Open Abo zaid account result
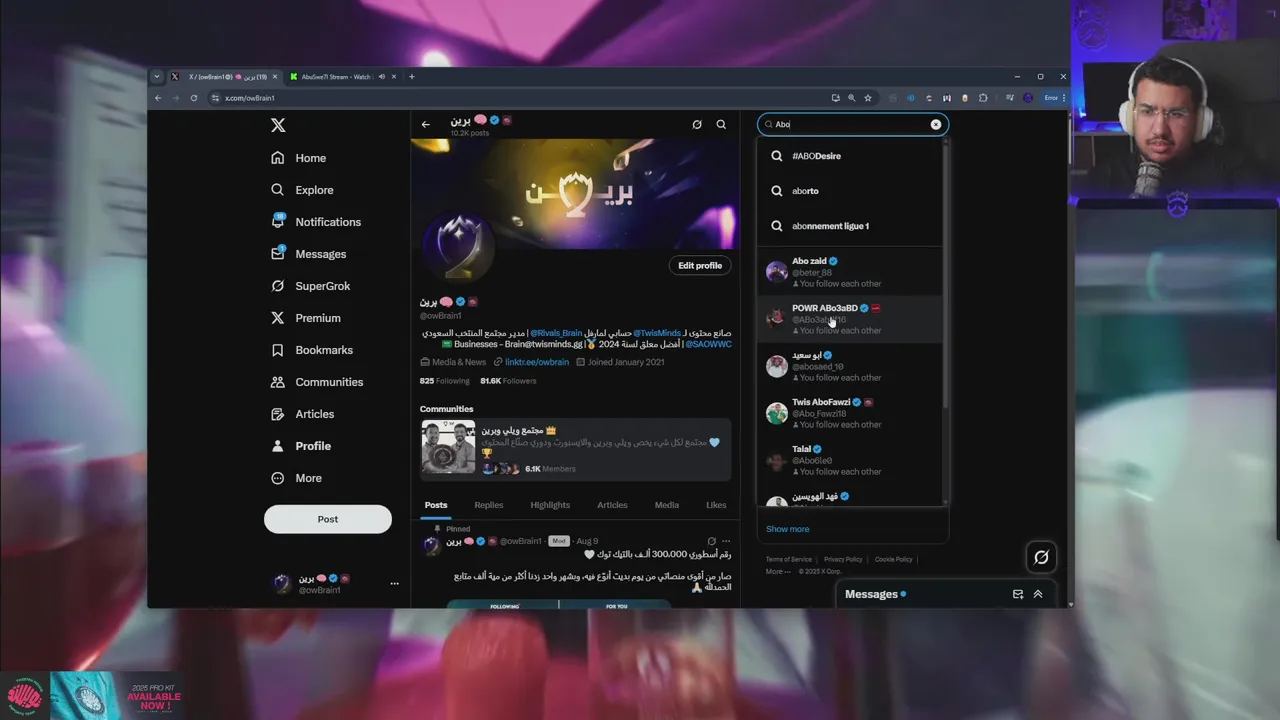Viewport: 1280px width, 720px height. [849, 272]
